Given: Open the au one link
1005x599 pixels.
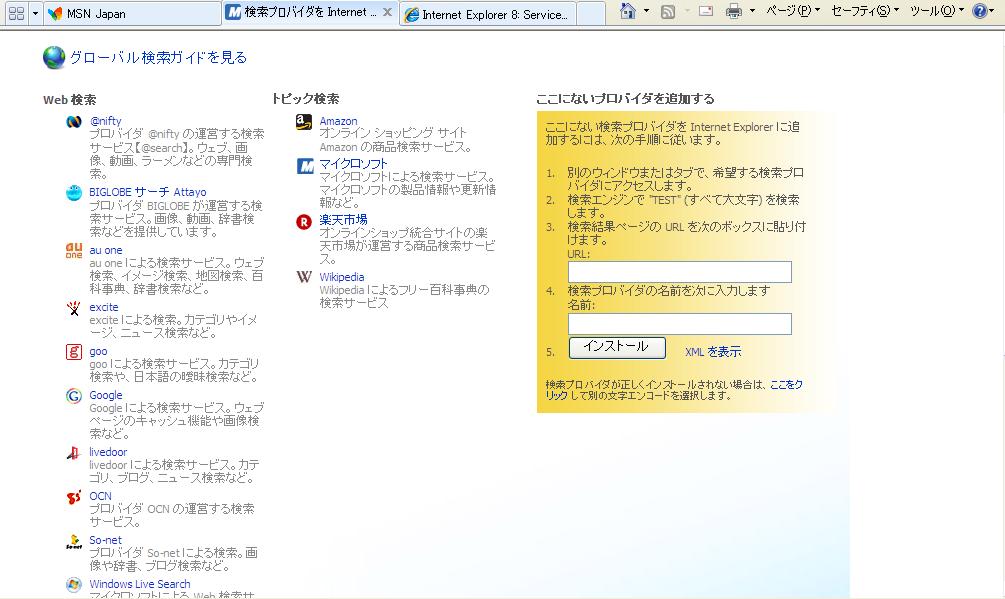Looking at the screenshot, I should click(x=106, y=250).
